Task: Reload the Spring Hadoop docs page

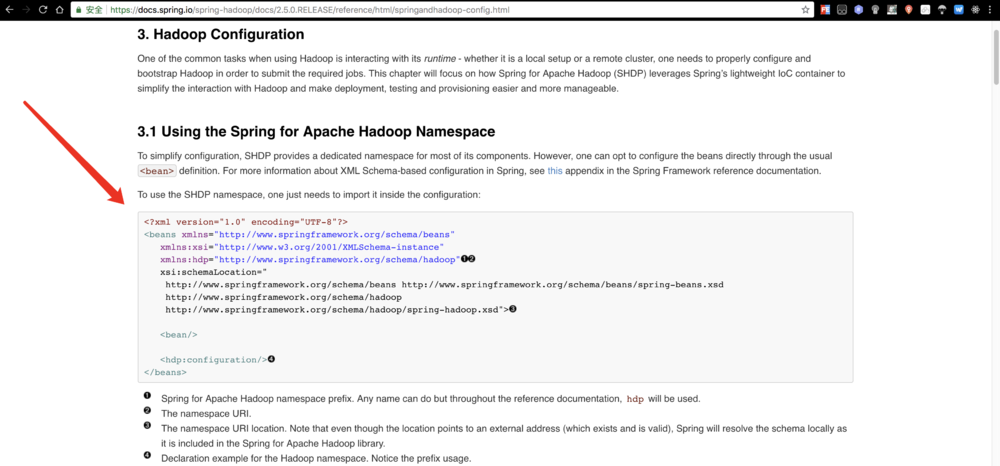Action: pyautogui.click(x=43, y=9)
